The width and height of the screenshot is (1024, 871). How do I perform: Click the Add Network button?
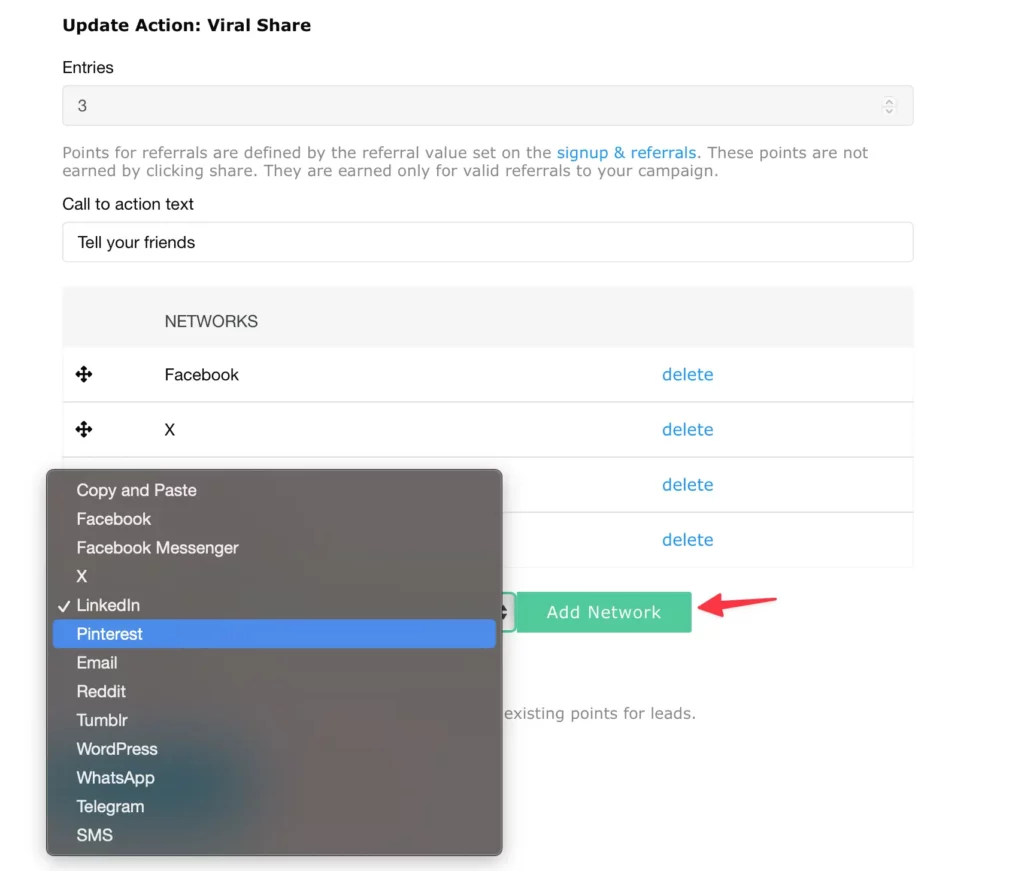click(x=603, y=612)
